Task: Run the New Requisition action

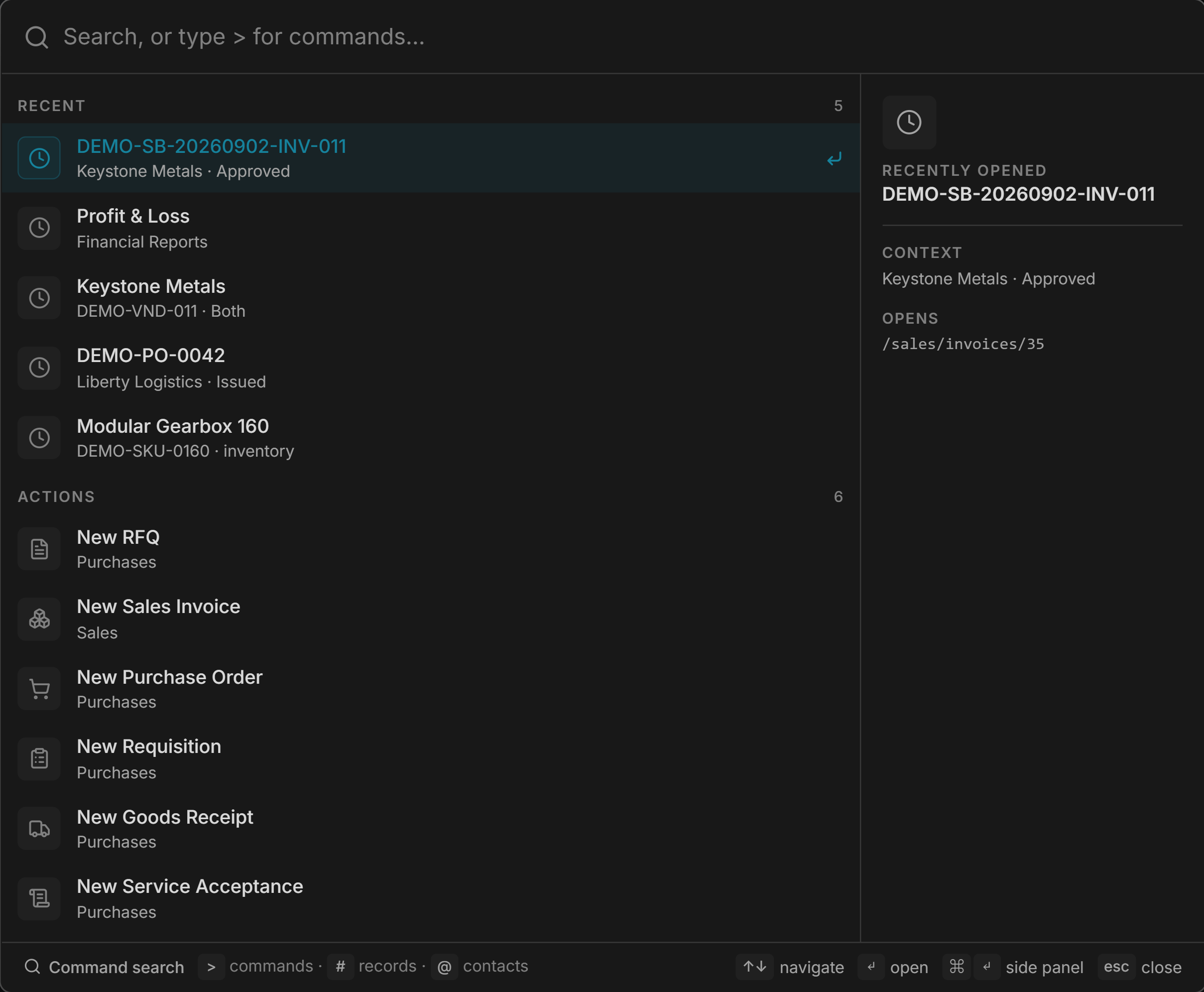Action: coord(431,759)
